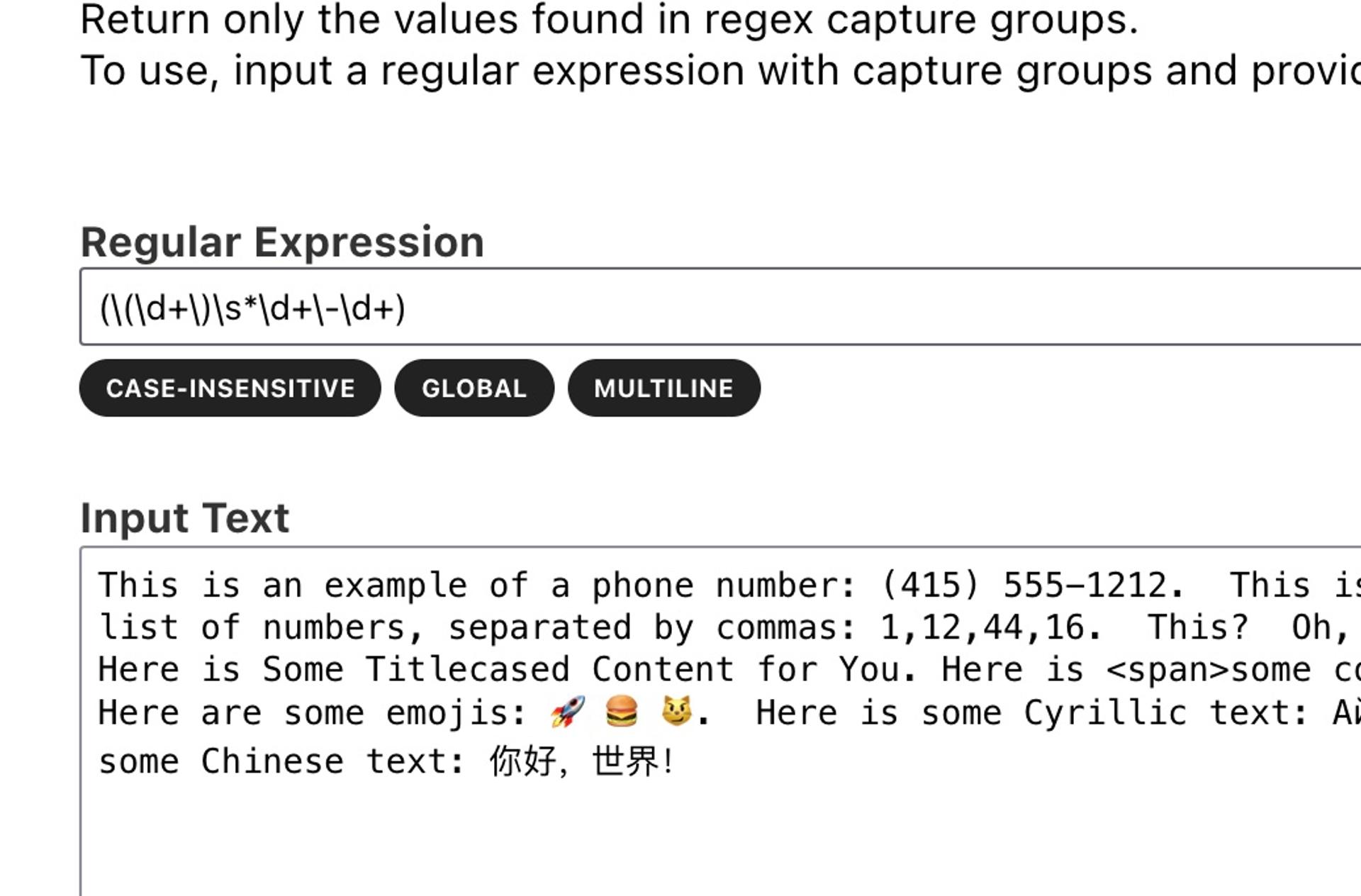Viewport: 1361px width, 896px height.
Task: Click the rocket emoji in the input text
Action: point(568,712)
